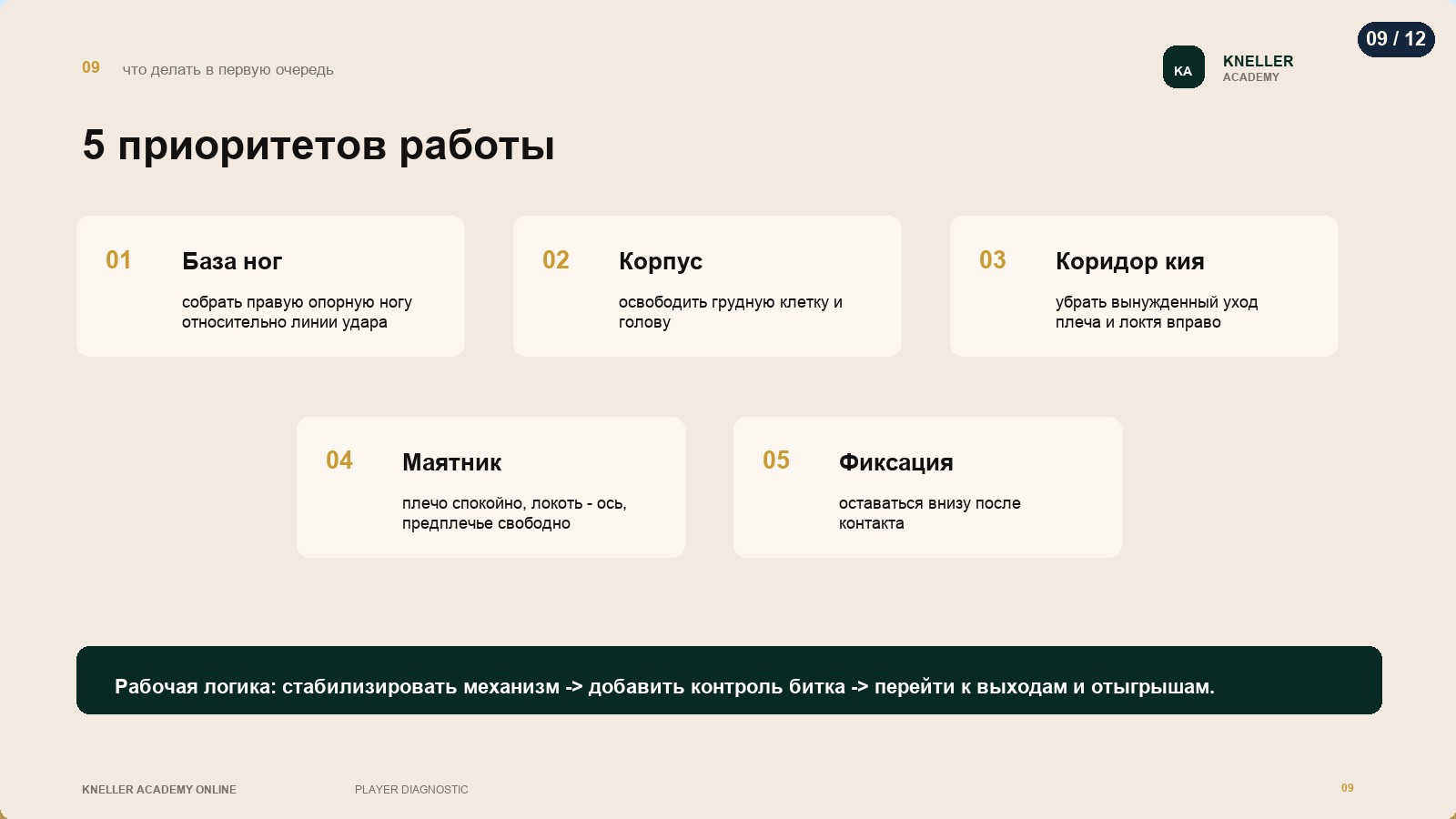Click the heading '5 приоритетов работы'
This screenshot has width=1456, height=819.
coord(318,146)
